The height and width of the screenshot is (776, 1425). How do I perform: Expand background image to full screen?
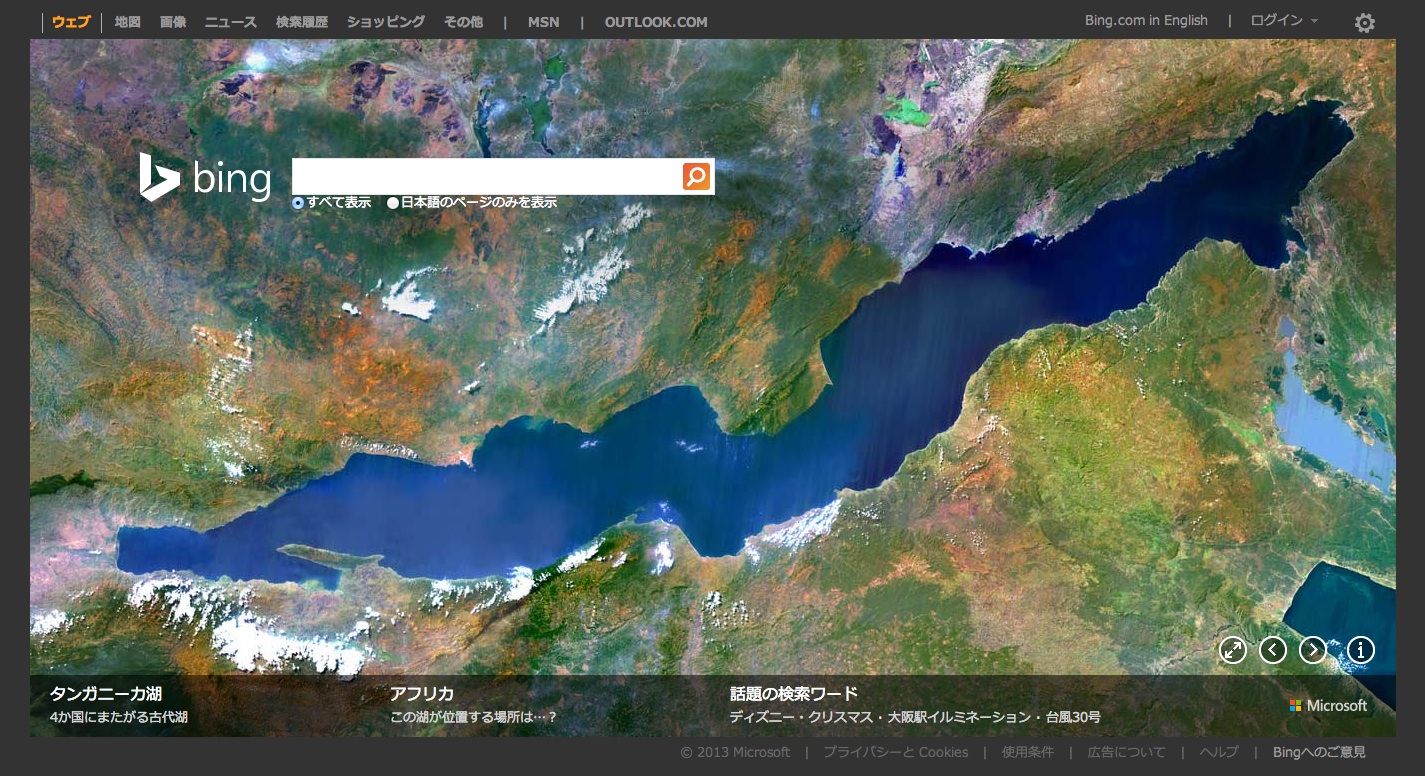coord(1233,650)
